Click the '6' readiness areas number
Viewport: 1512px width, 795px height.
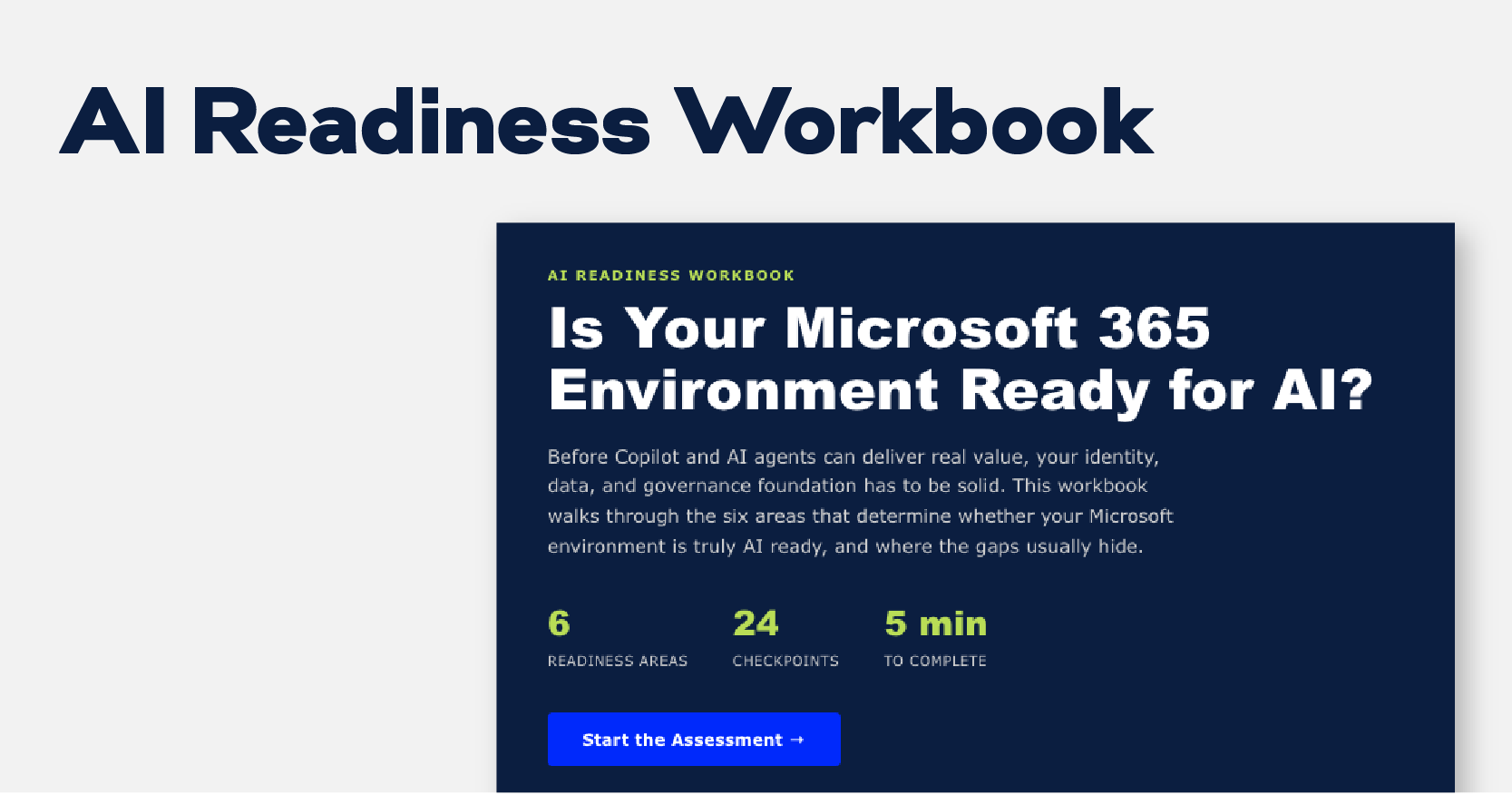click(559, 623)
